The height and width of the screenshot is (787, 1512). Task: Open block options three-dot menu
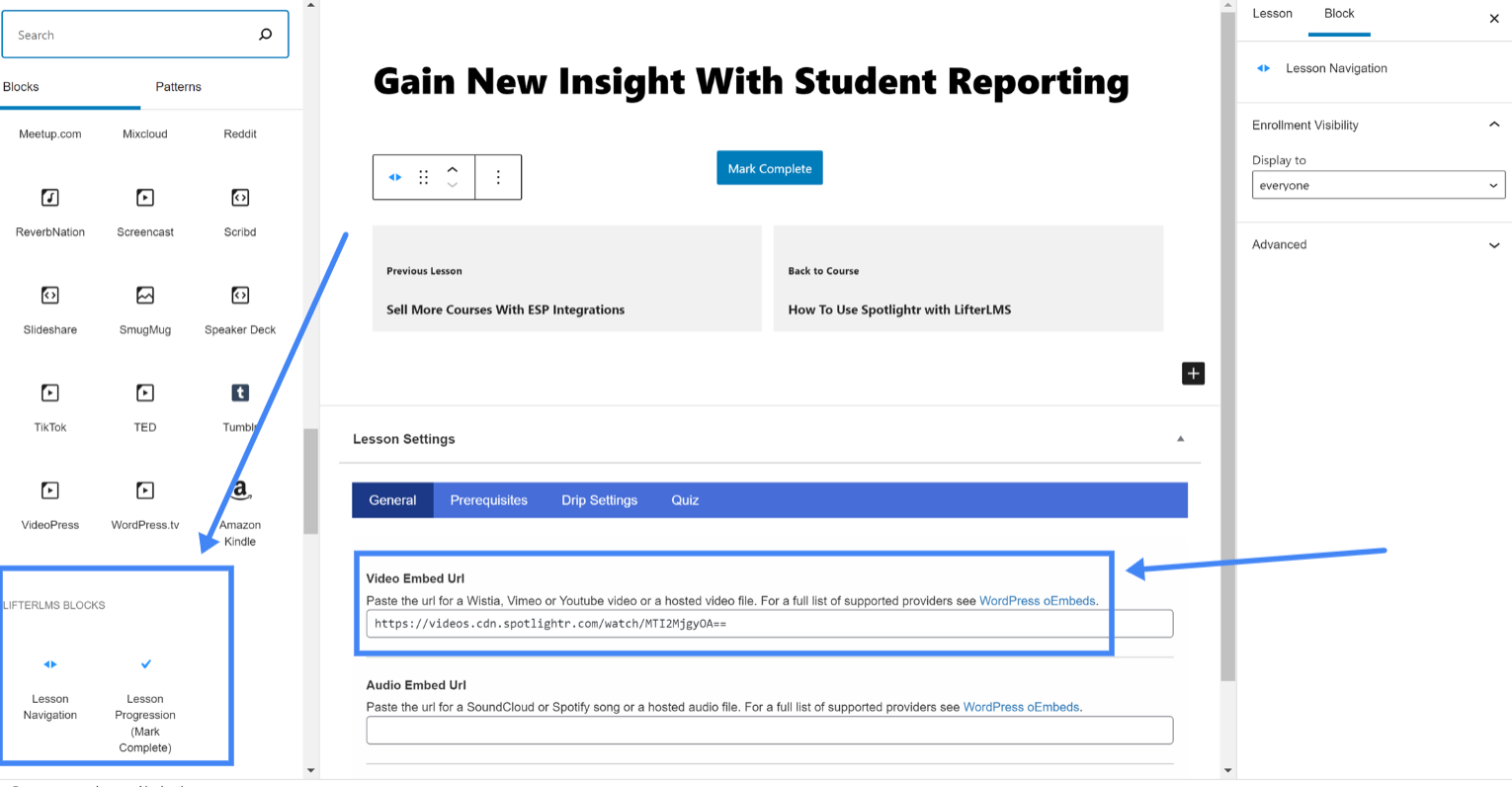click(x=498, y=177)
